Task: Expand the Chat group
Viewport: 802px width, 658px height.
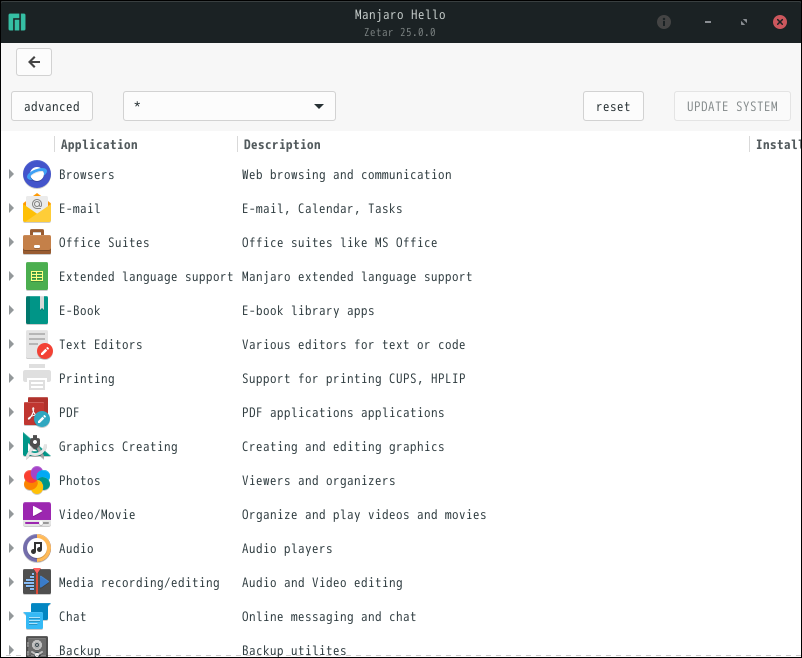Action: coord(11,617)
